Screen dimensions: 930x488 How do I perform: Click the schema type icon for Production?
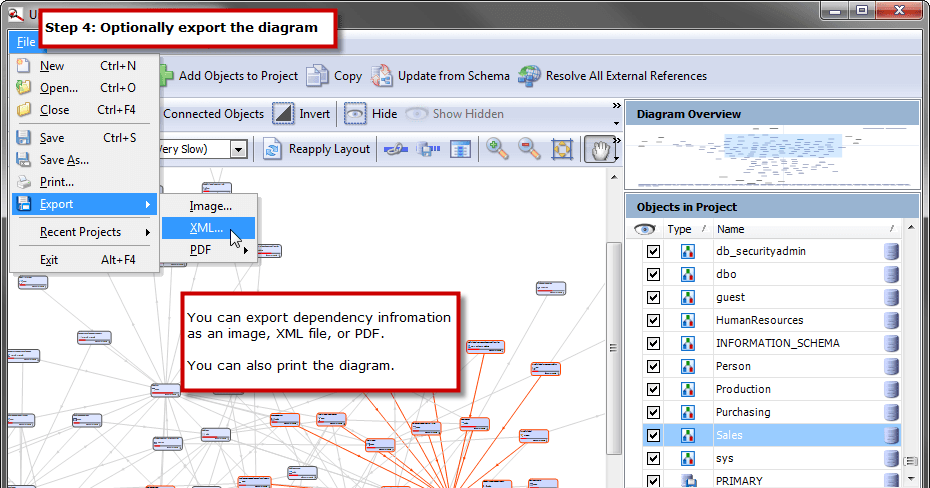(687, 389)
